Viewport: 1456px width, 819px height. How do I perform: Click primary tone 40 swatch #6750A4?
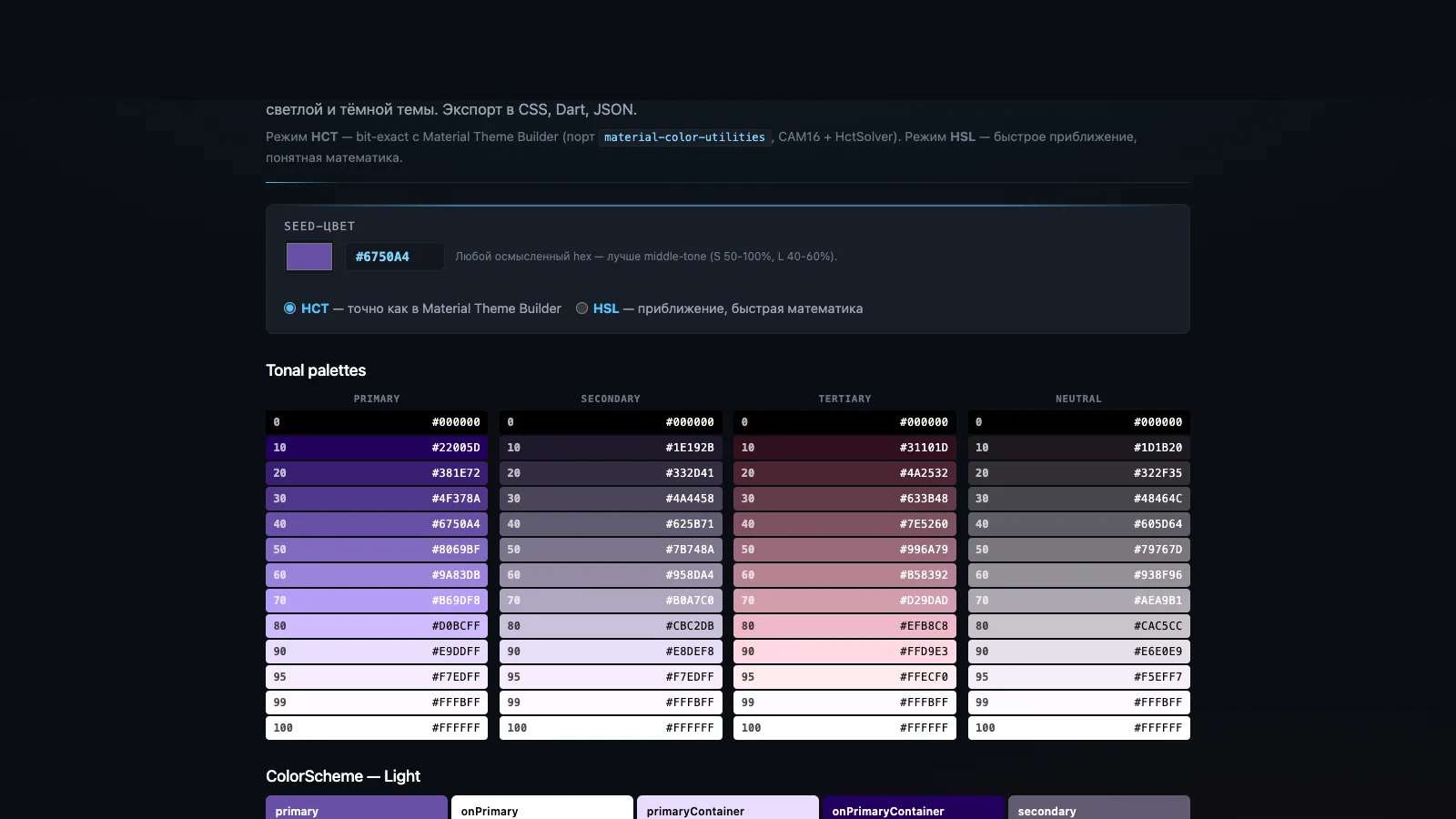coord(377,524)
